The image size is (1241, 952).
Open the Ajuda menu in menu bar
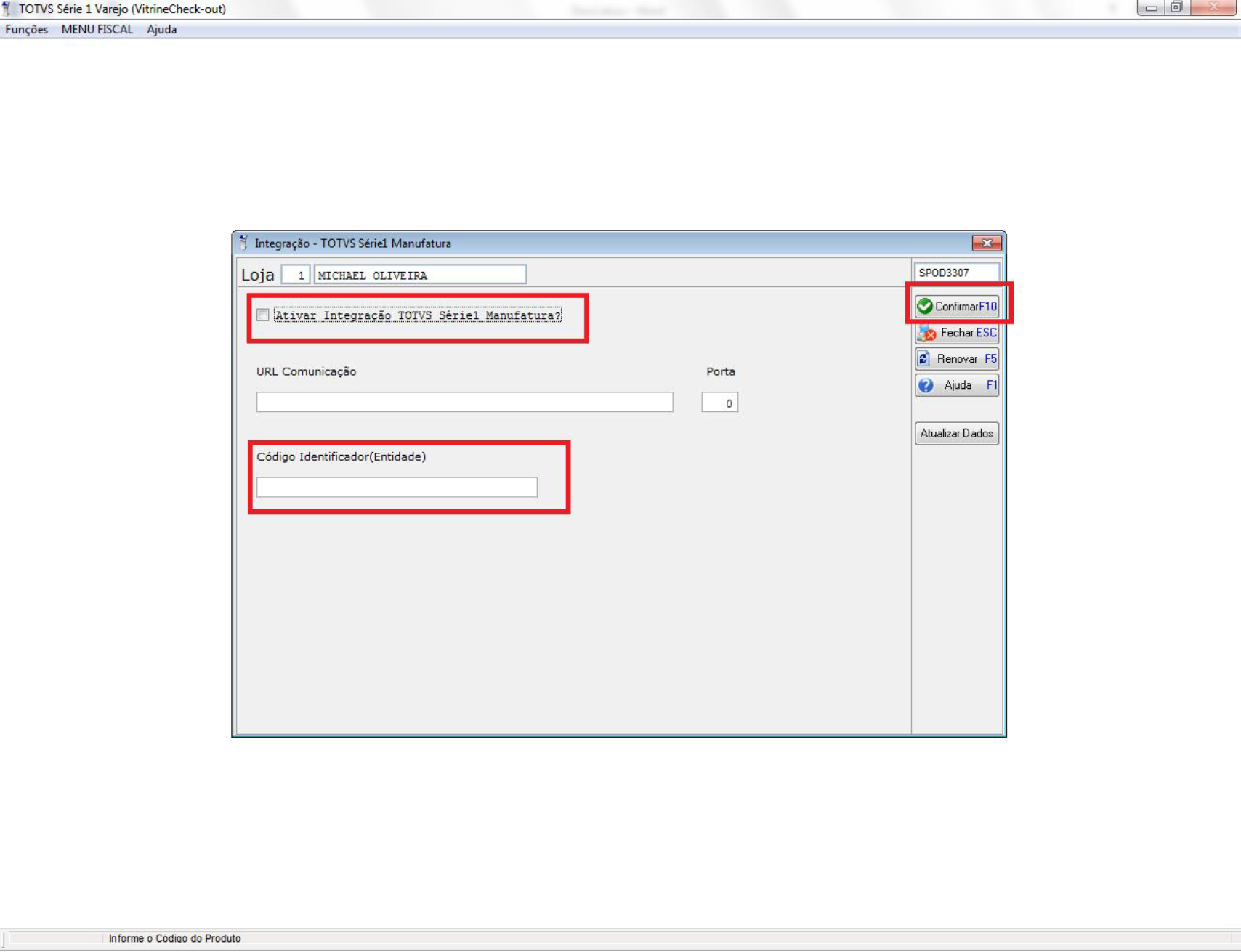(x=162, y=30)
